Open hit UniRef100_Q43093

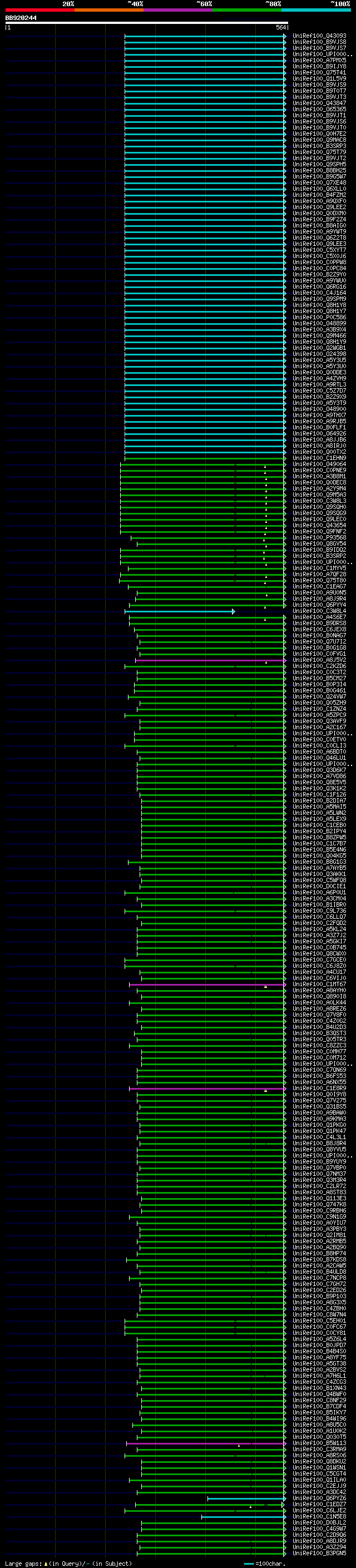pyautogui.click(x=319, y=36)
